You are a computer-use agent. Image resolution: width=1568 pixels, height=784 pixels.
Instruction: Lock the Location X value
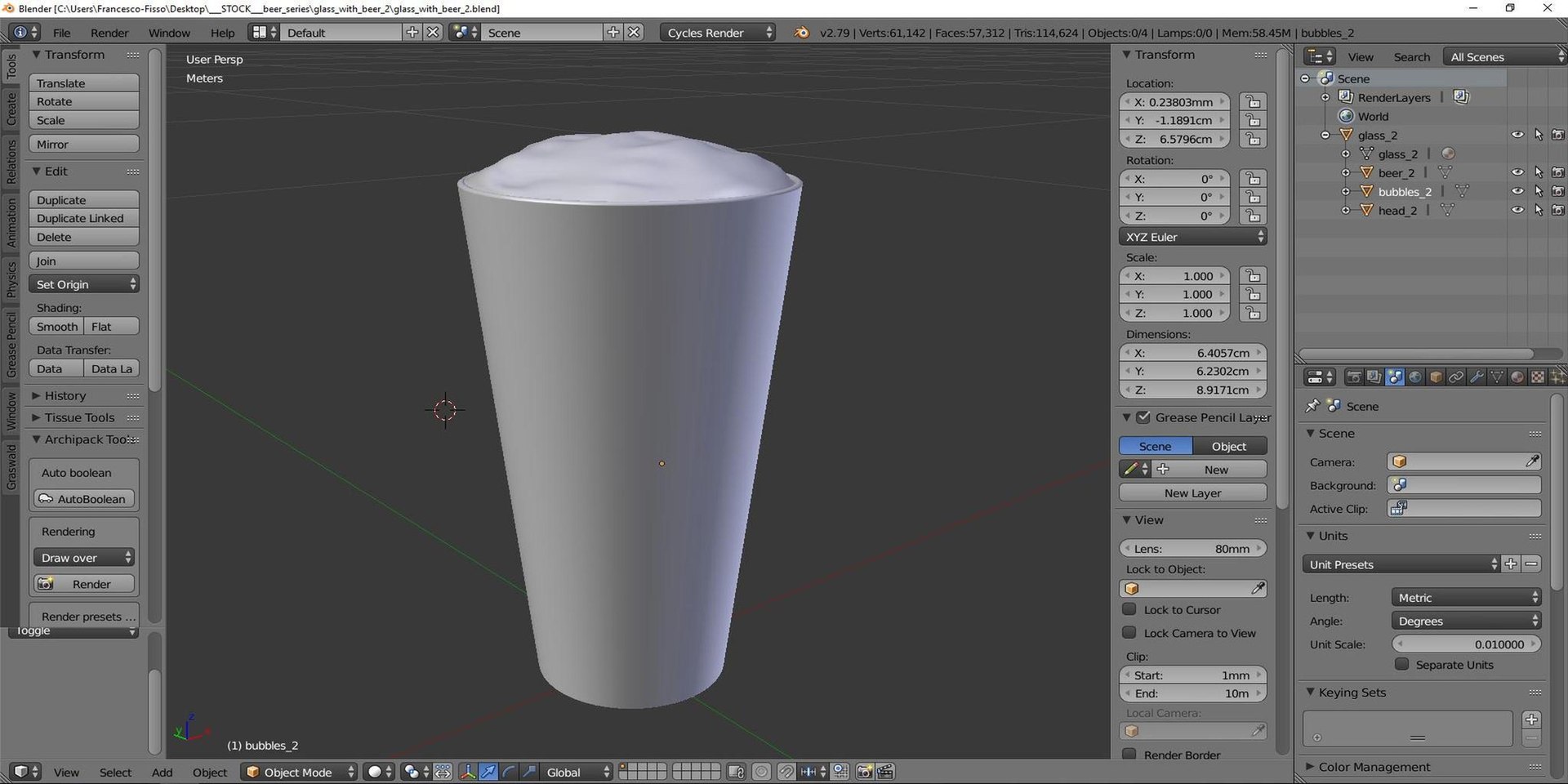coord(1253,102)
